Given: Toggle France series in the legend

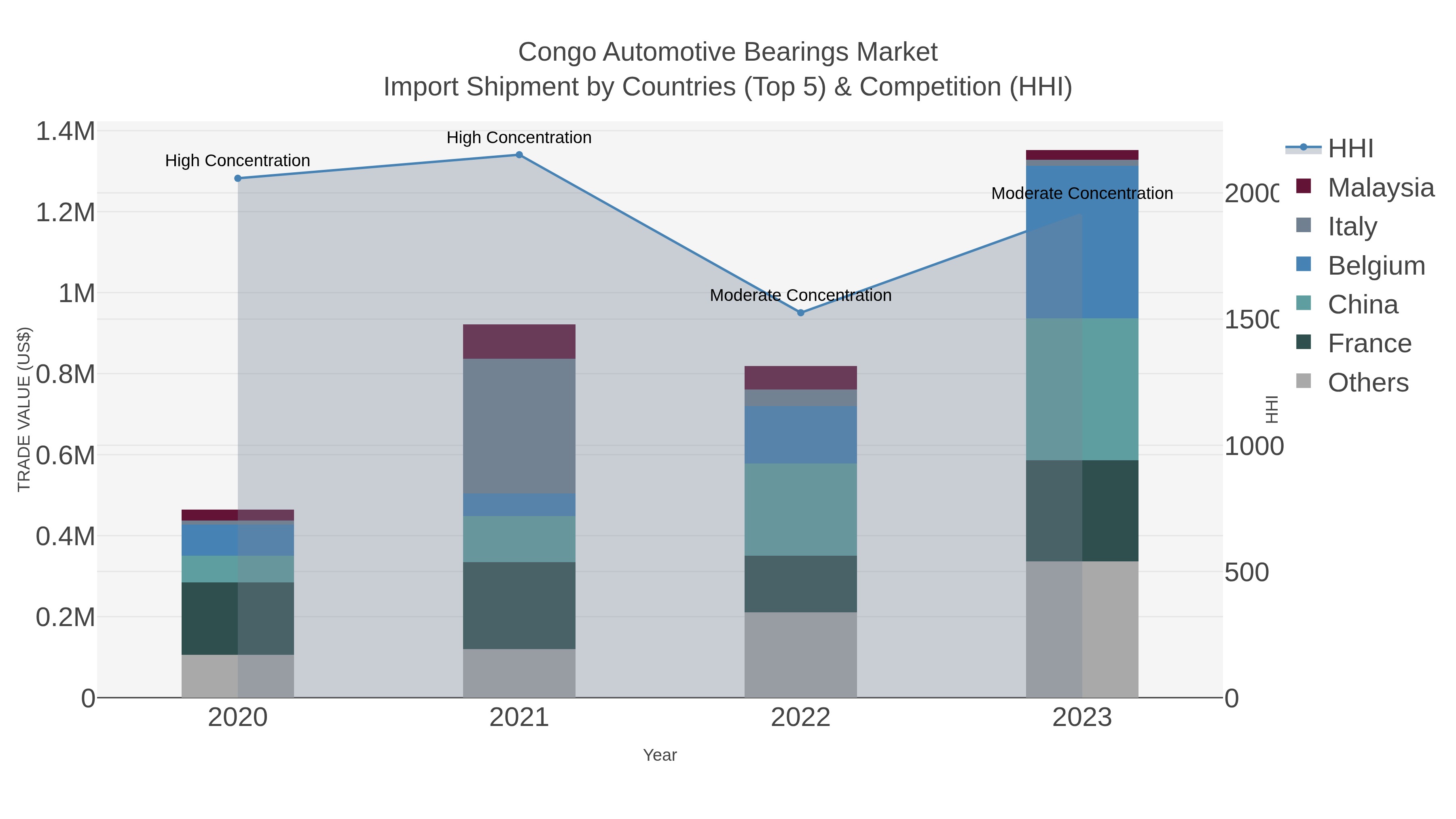Looking at the screenshot, I should 1354,343.
